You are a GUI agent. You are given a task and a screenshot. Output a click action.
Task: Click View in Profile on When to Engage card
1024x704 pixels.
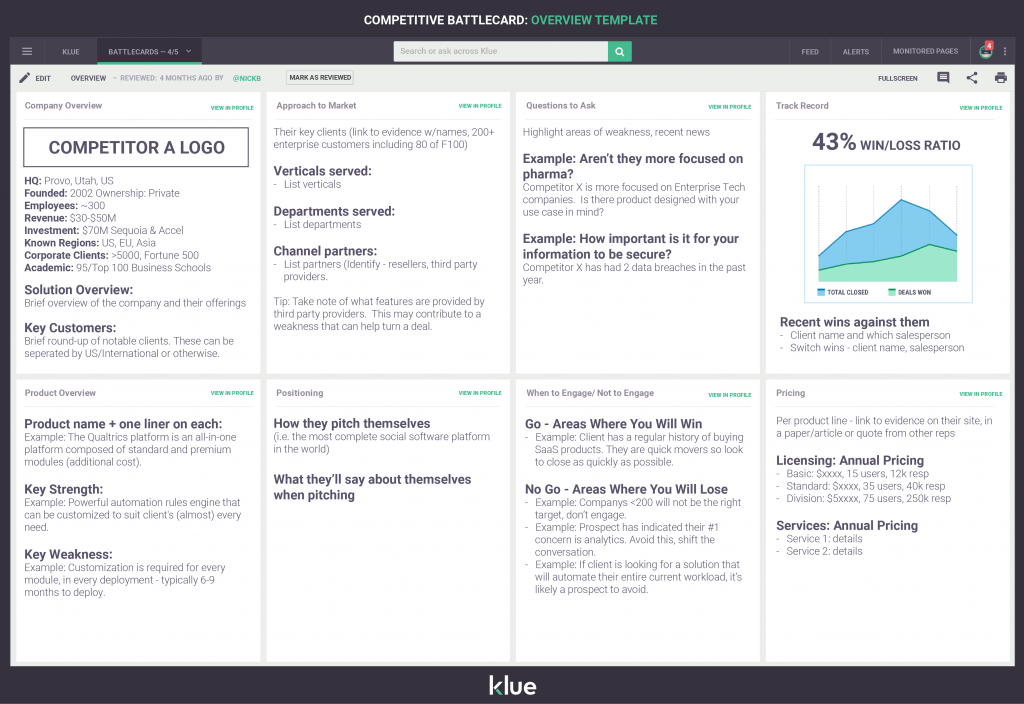tap(729, 395)
